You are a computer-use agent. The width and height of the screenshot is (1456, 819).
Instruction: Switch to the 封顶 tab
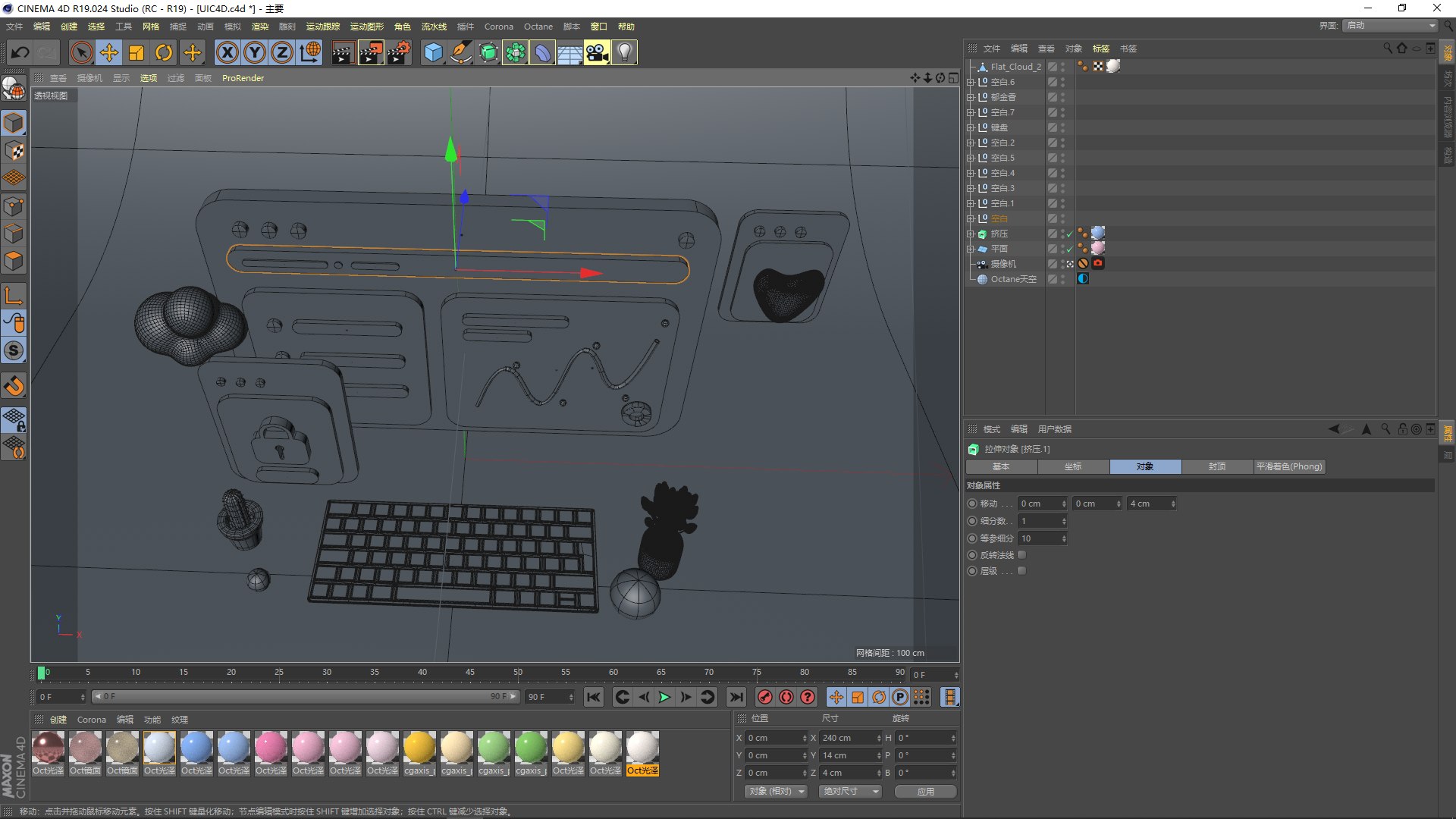coord(1216,466)
